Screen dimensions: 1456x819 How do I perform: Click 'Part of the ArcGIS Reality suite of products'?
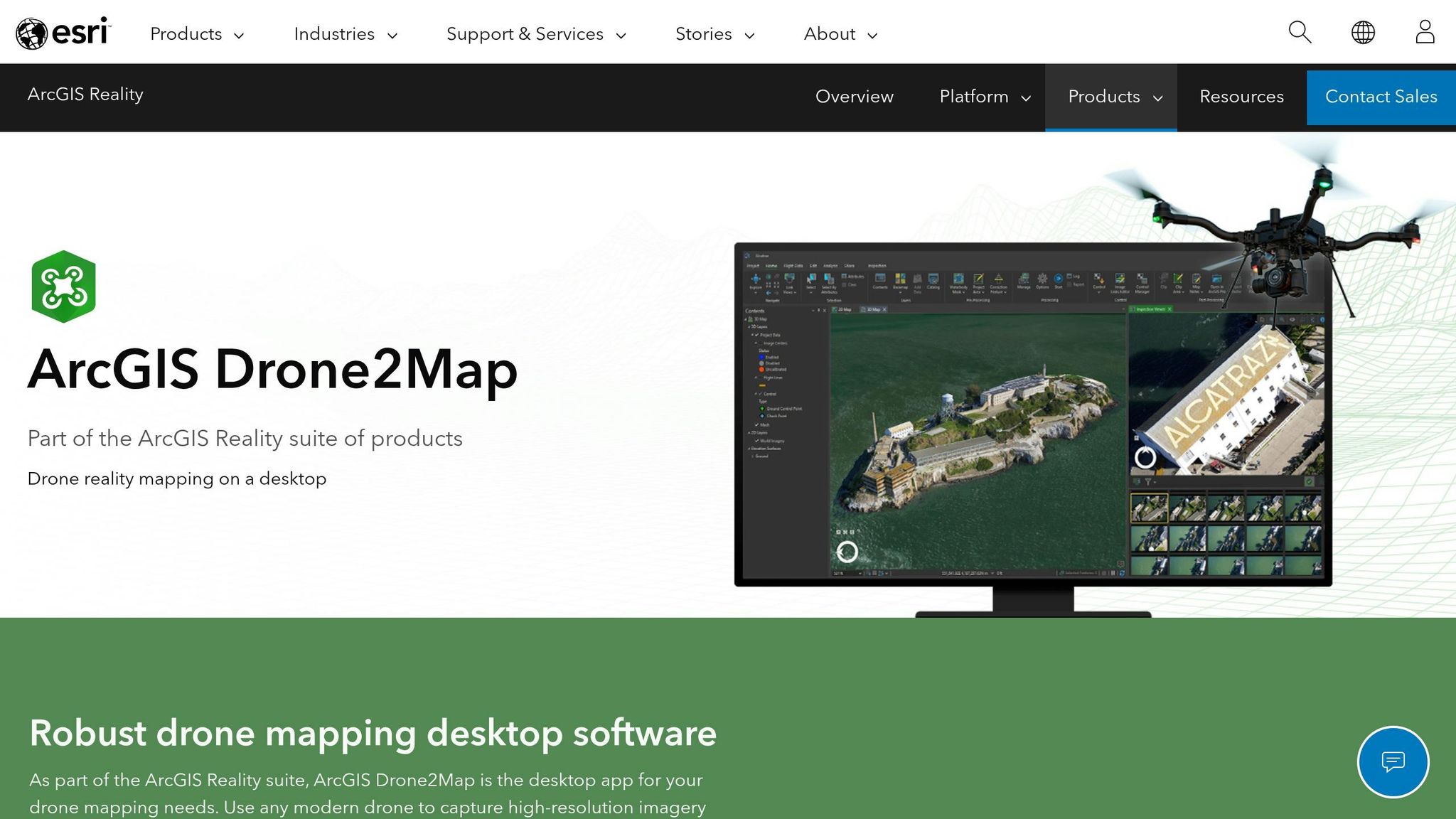coord(245,438)
